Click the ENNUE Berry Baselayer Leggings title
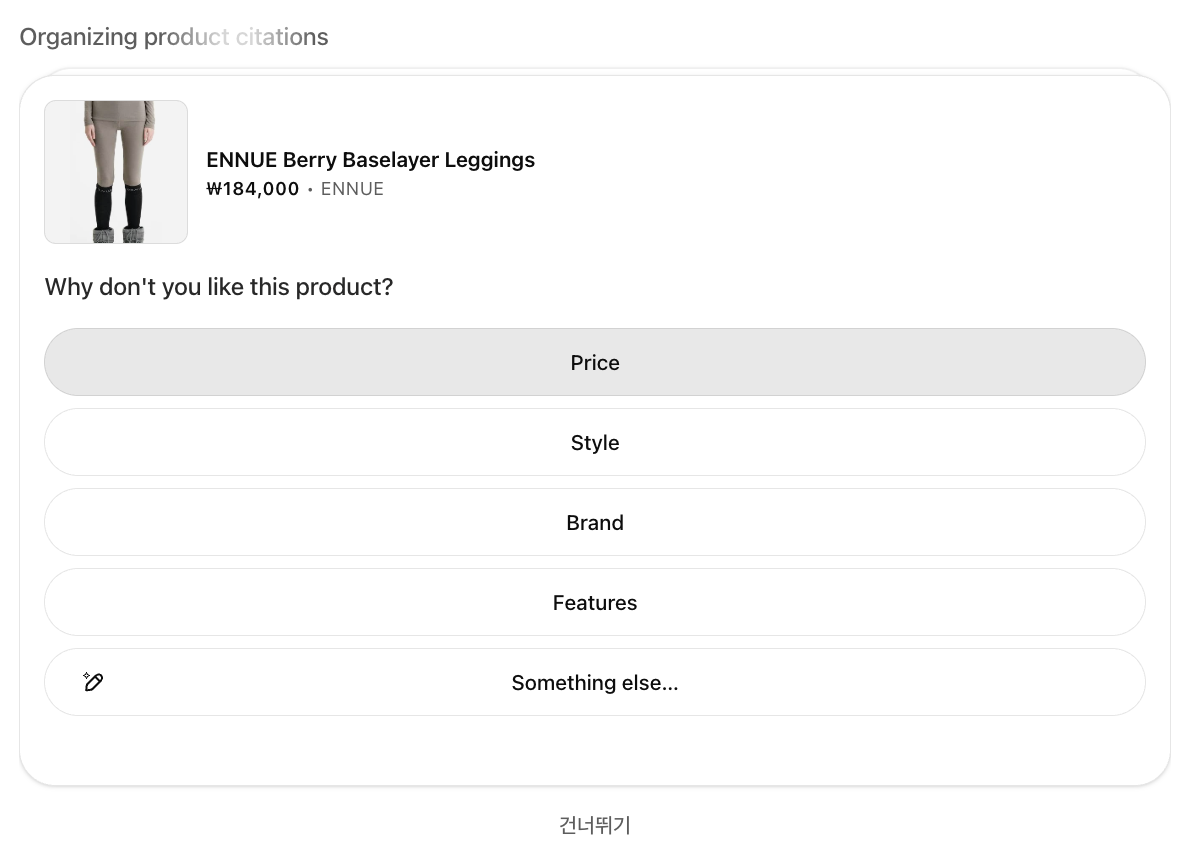 point(370,160)
